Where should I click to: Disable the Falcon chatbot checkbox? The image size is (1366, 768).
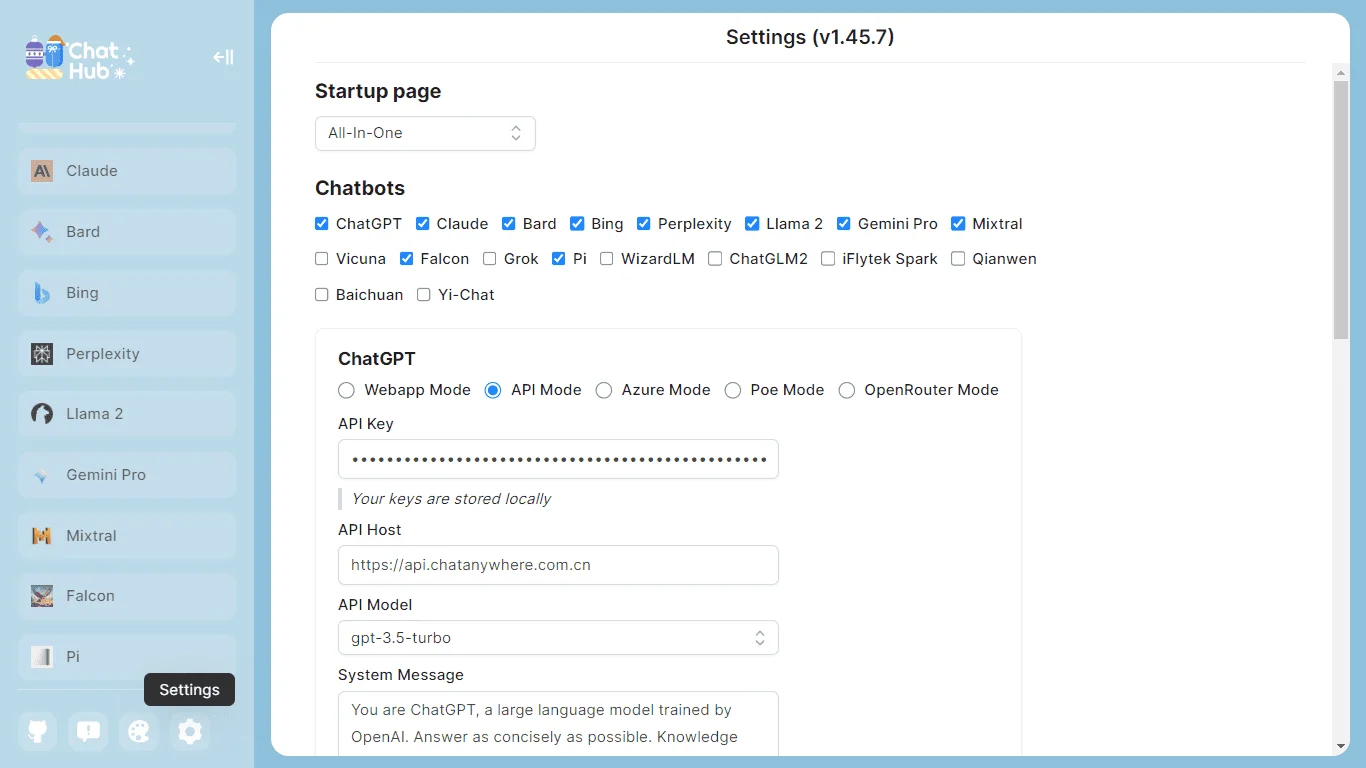coord(407,259)
